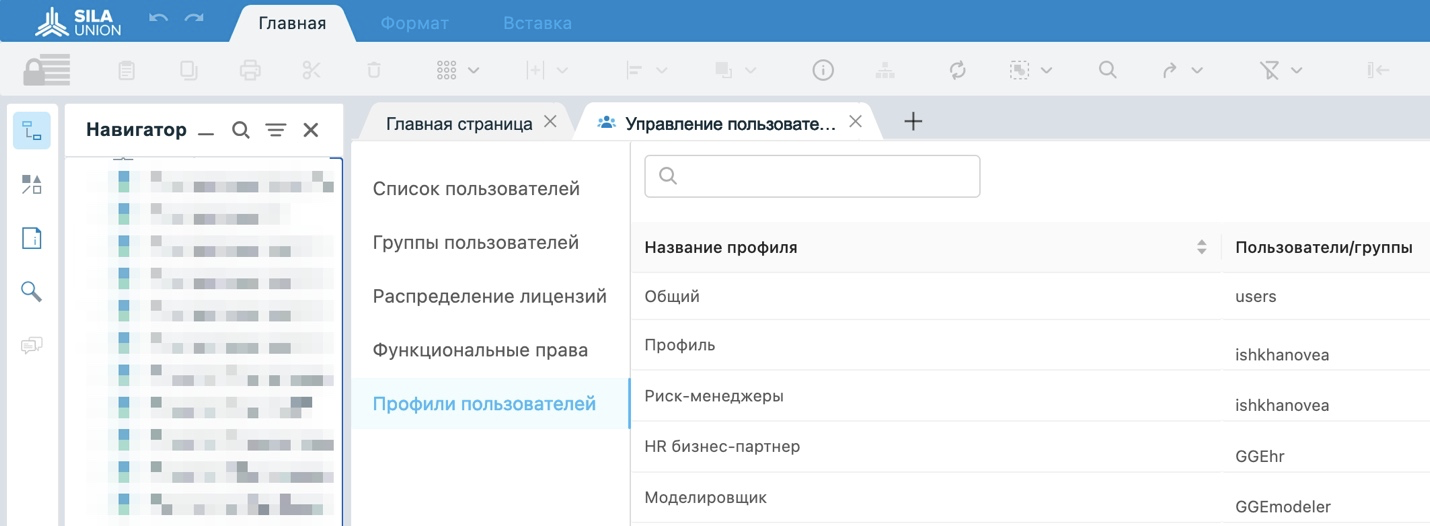This screenshot has width=1430, height=526.
Task: Select the tree navigator sidebar icon
Action: (x=32, y=131)
